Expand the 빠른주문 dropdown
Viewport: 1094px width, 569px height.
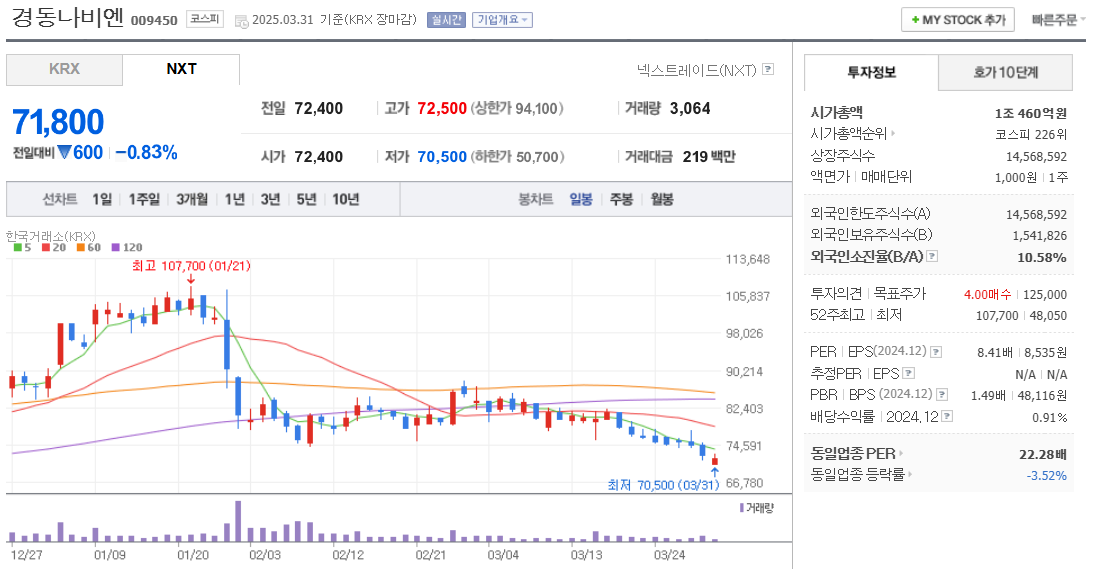[1058, 20]
